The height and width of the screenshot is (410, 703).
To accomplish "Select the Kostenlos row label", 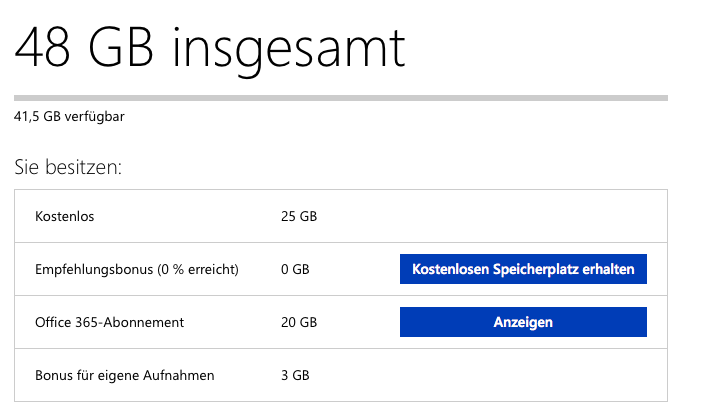I will click(64, 216).
